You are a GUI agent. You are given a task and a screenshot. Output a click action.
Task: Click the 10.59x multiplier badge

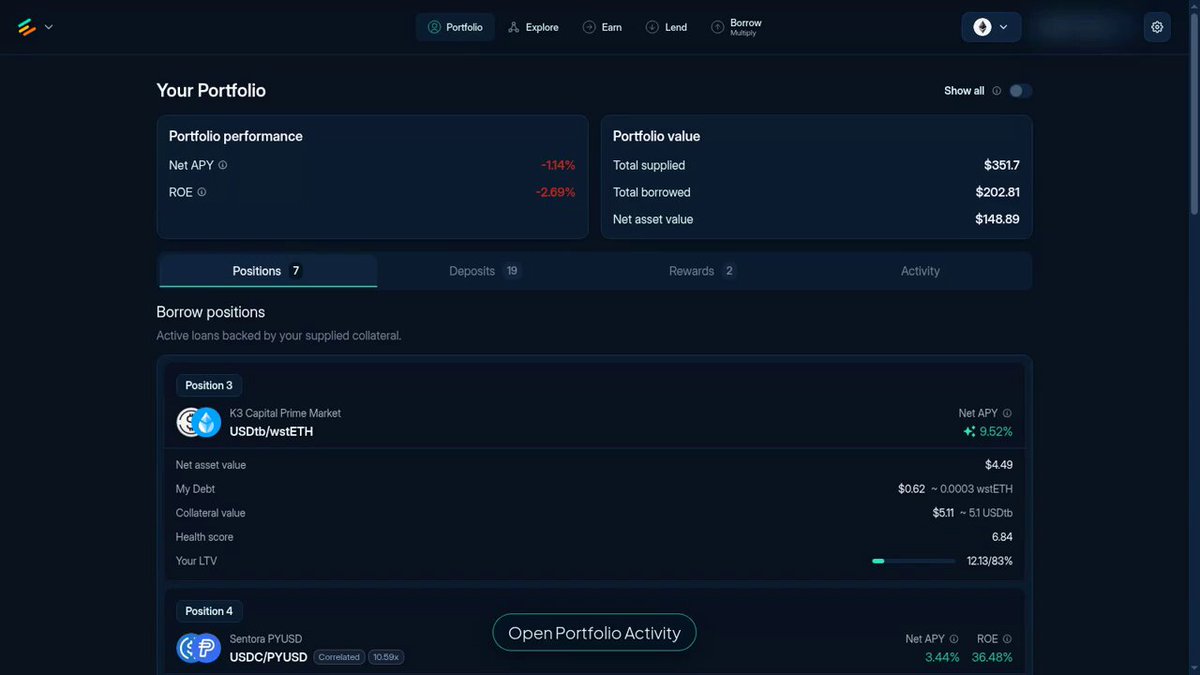click(386, 657)
